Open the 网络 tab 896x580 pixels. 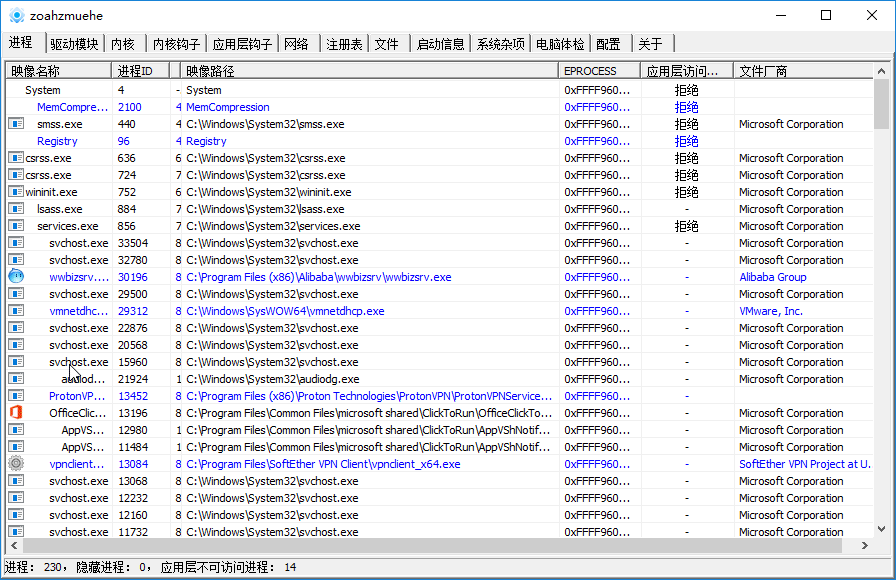296,44
